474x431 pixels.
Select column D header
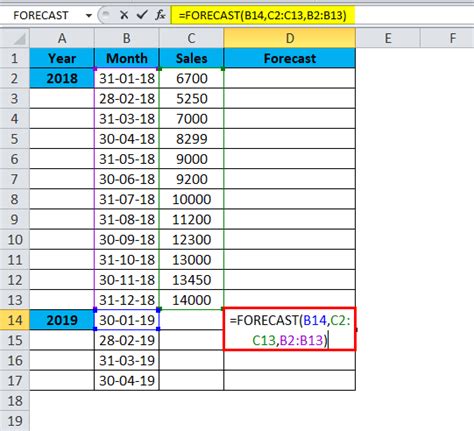pyautogui.click(x=290, y=38)
